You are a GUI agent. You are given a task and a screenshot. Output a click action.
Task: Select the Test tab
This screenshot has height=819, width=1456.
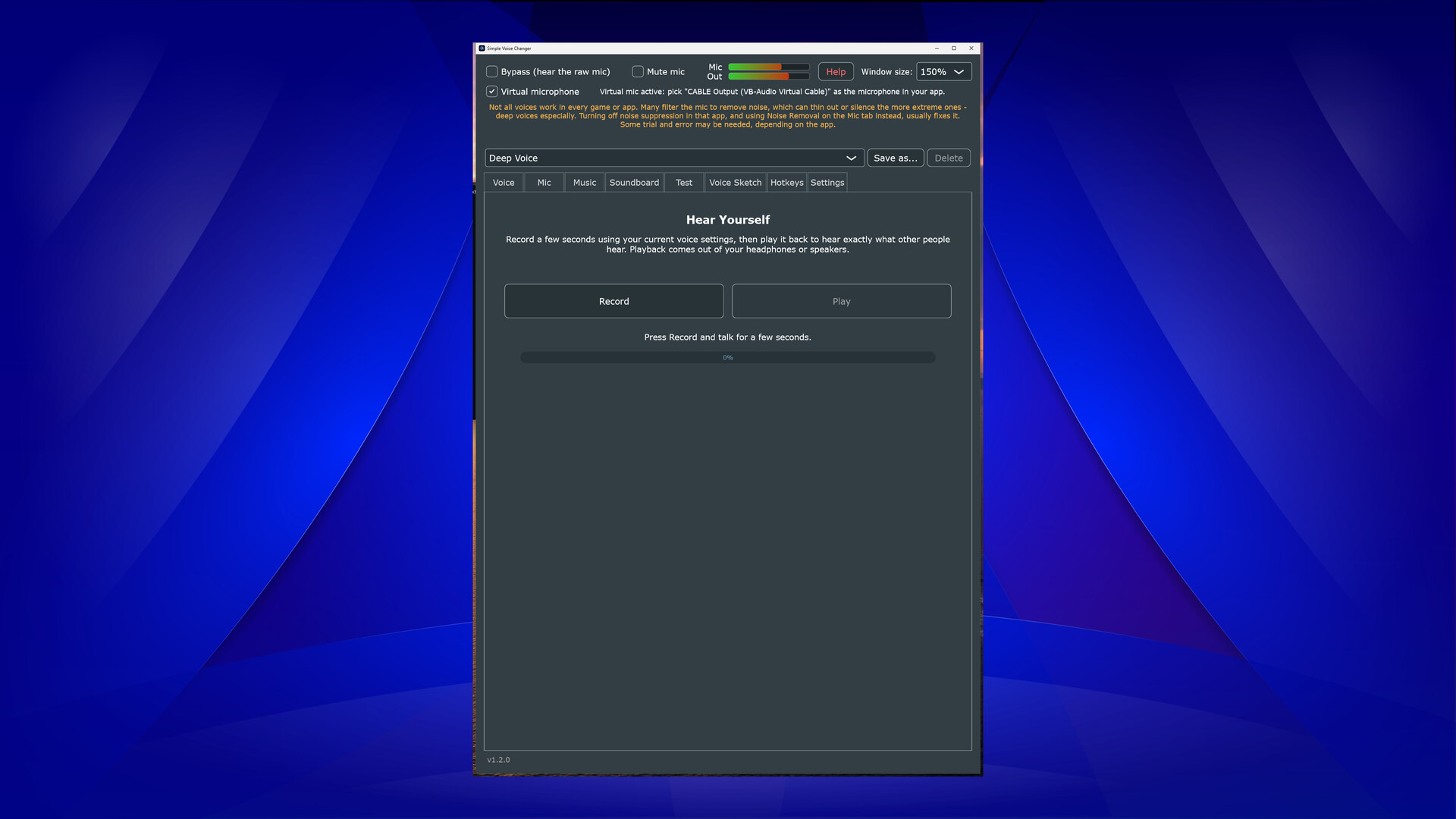coord(684,183)
